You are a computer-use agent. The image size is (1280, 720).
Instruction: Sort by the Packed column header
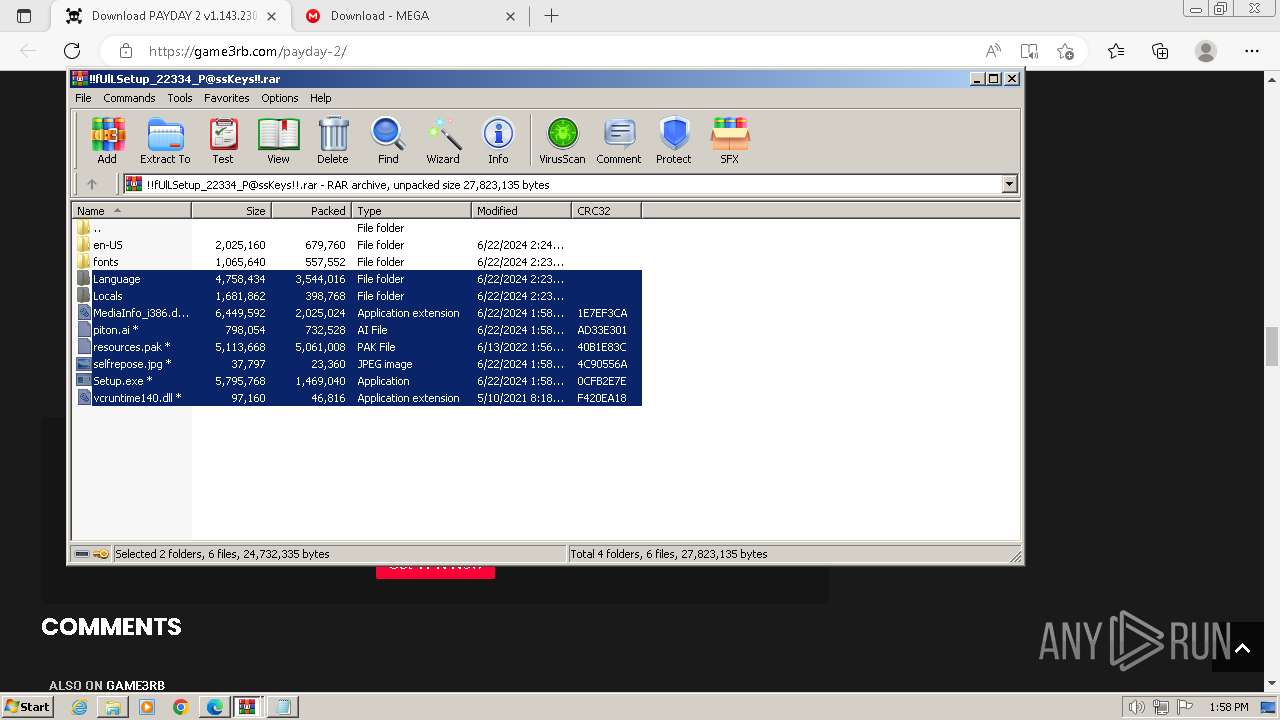point(311,211)
